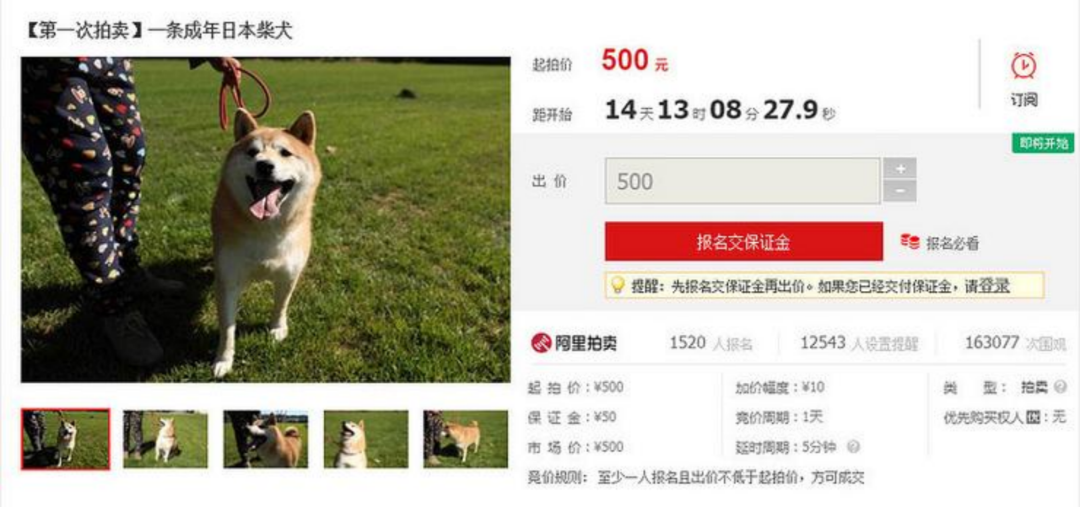Click the 500 bid amount input field
Screen dimensions: 1080x507
coord(742,181)
